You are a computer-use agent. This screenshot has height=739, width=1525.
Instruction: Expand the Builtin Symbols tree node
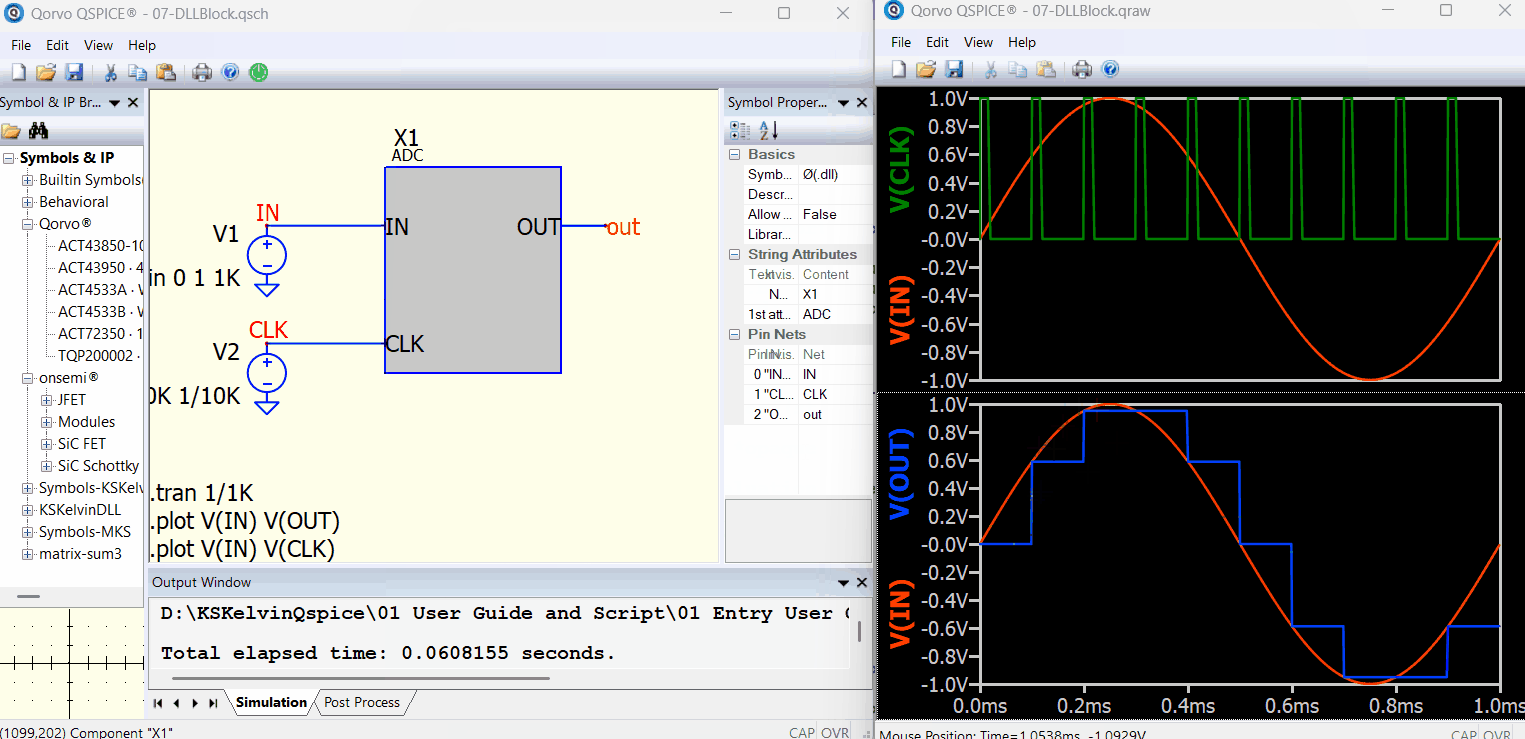tap(28, 180)
